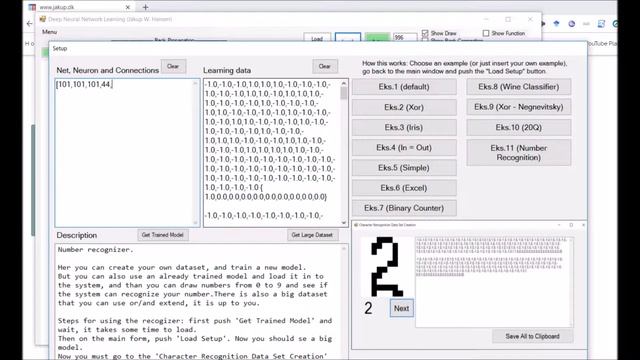Click Next in the data set creation window

coord(401,309)
